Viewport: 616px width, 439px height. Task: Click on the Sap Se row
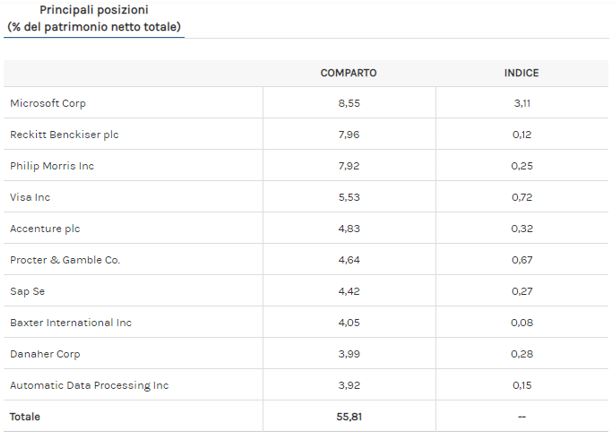(27, 291)
